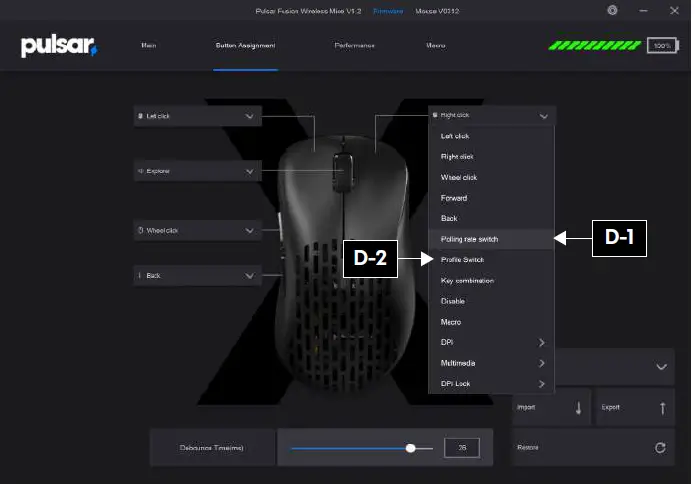Screen dimensions: 695x487
Task: Expand the Left click assignment dropdown
Action: coord(250,117)
